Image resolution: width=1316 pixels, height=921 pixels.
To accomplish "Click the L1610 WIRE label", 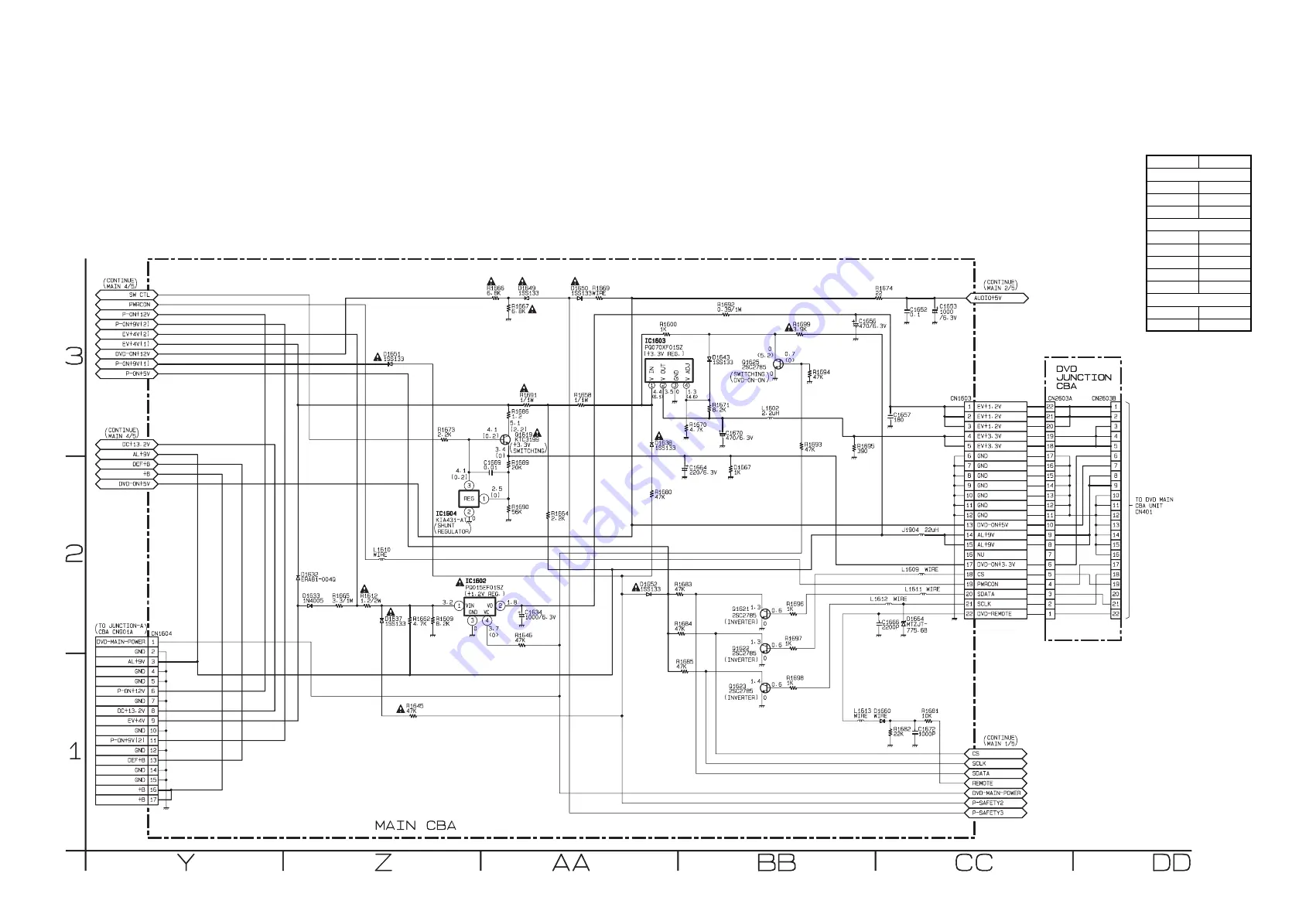I will tap(381, 552).
